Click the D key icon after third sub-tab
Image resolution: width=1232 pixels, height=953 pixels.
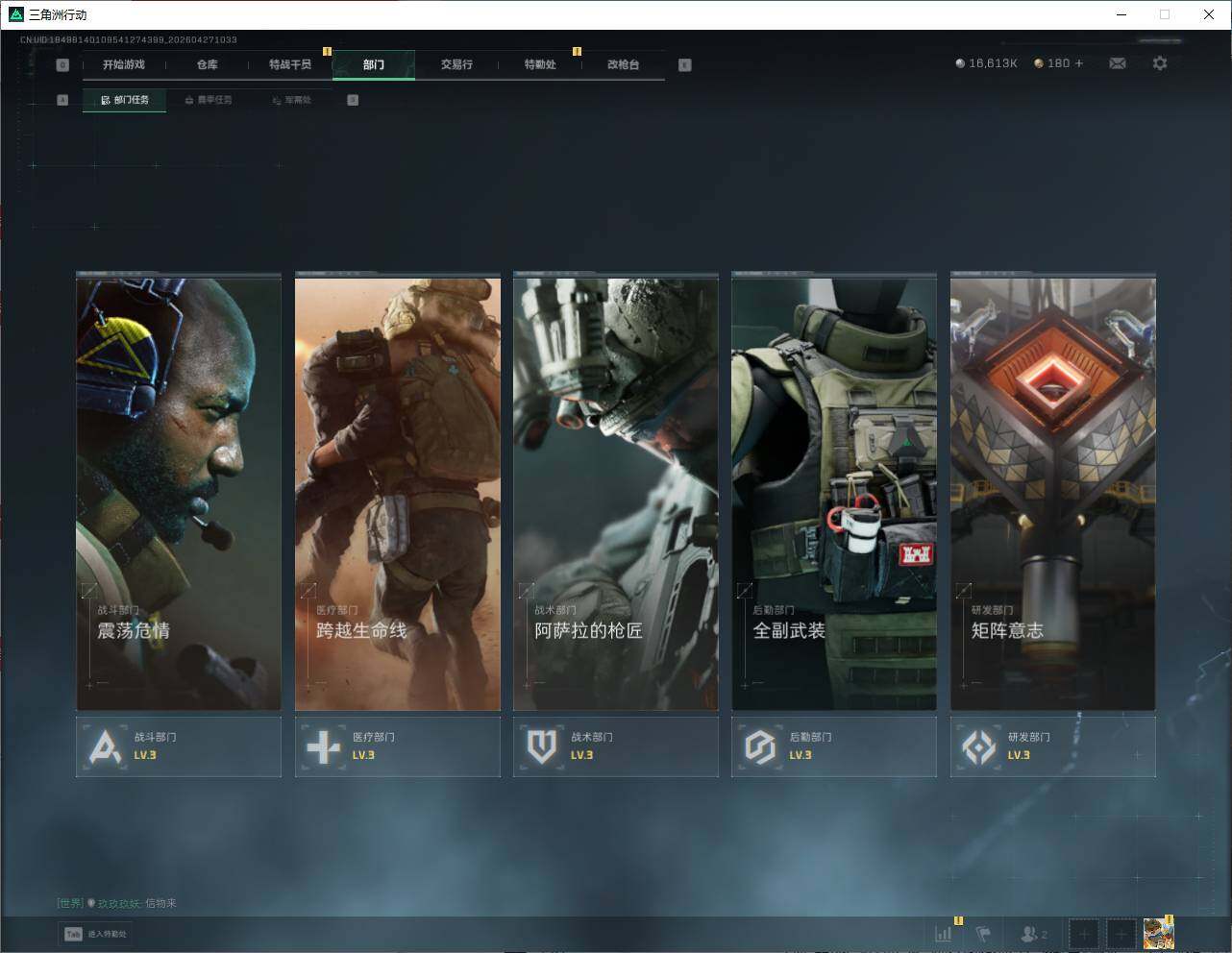coord(353,100)
